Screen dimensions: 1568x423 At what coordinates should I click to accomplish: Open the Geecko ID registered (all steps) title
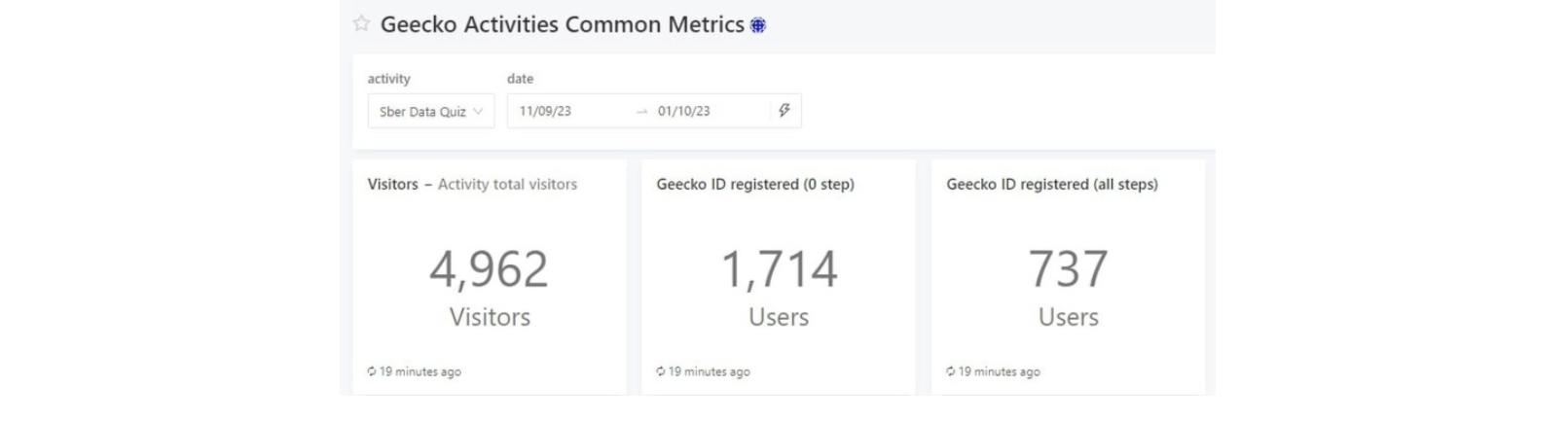tap(1051, 184)
